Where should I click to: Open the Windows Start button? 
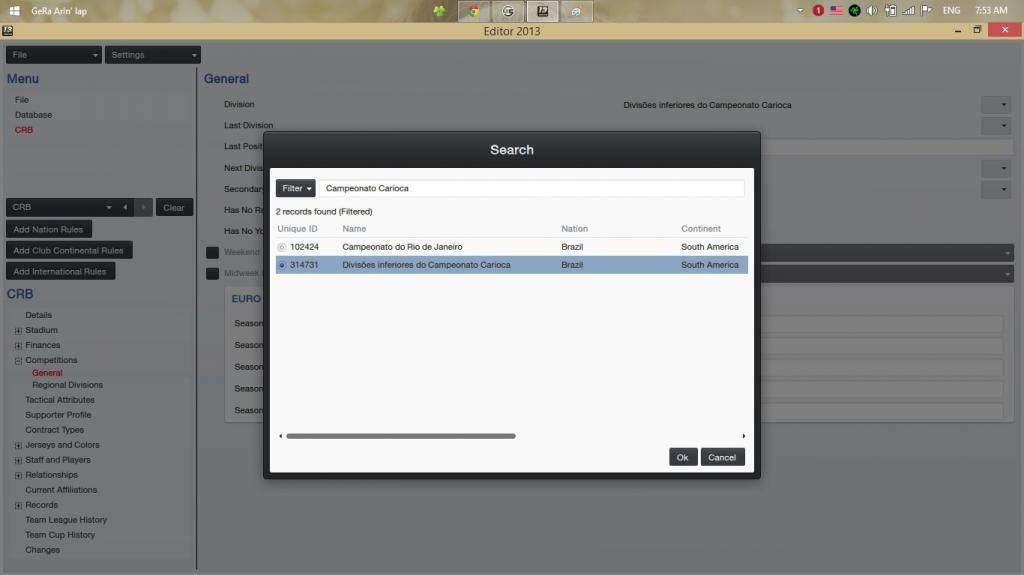pyautogui.click(x=14, y=10)
